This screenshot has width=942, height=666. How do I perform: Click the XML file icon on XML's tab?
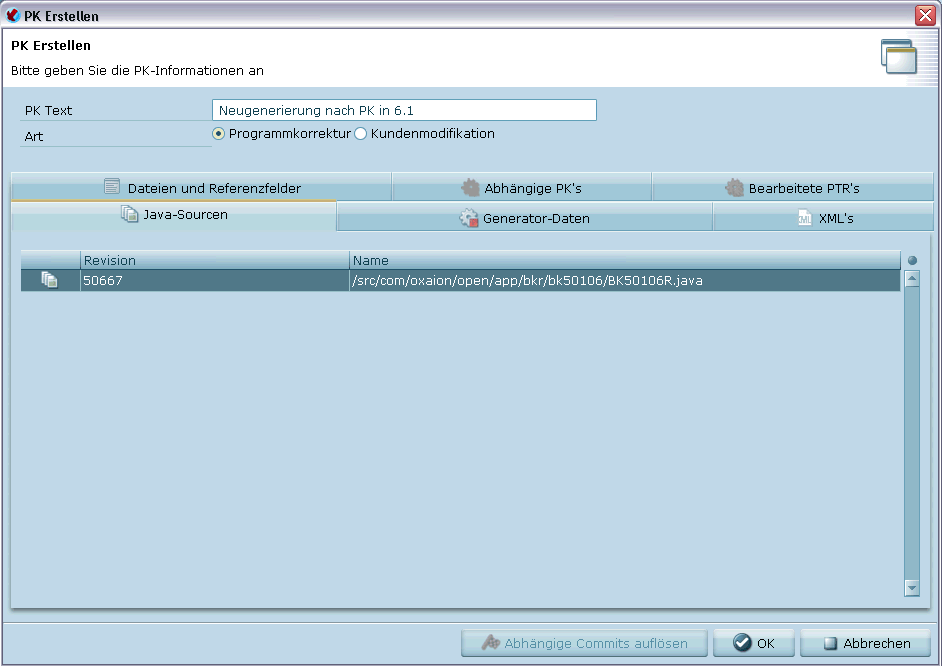[805, 217]
